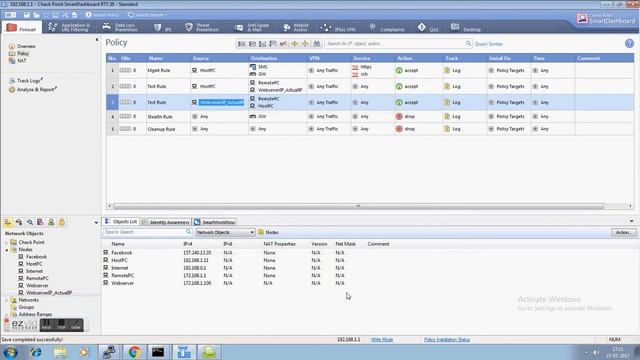This screenshot has height=360, width=640.
Task: Open the objects tree pane dropdown arrow
Action: click(x=96, y=223)
